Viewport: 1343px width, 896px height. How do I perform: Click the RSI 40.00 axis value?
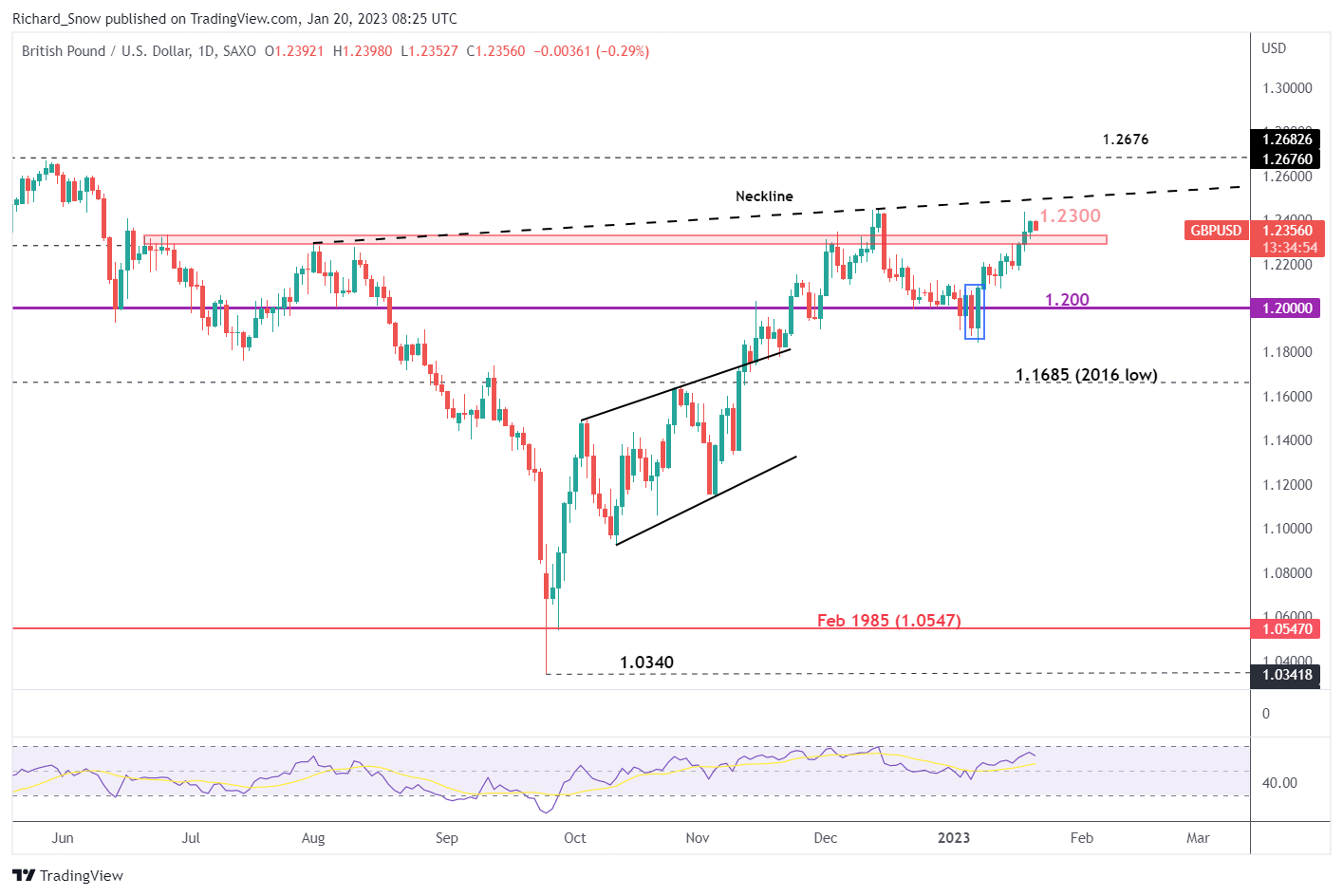point(1279,783)
